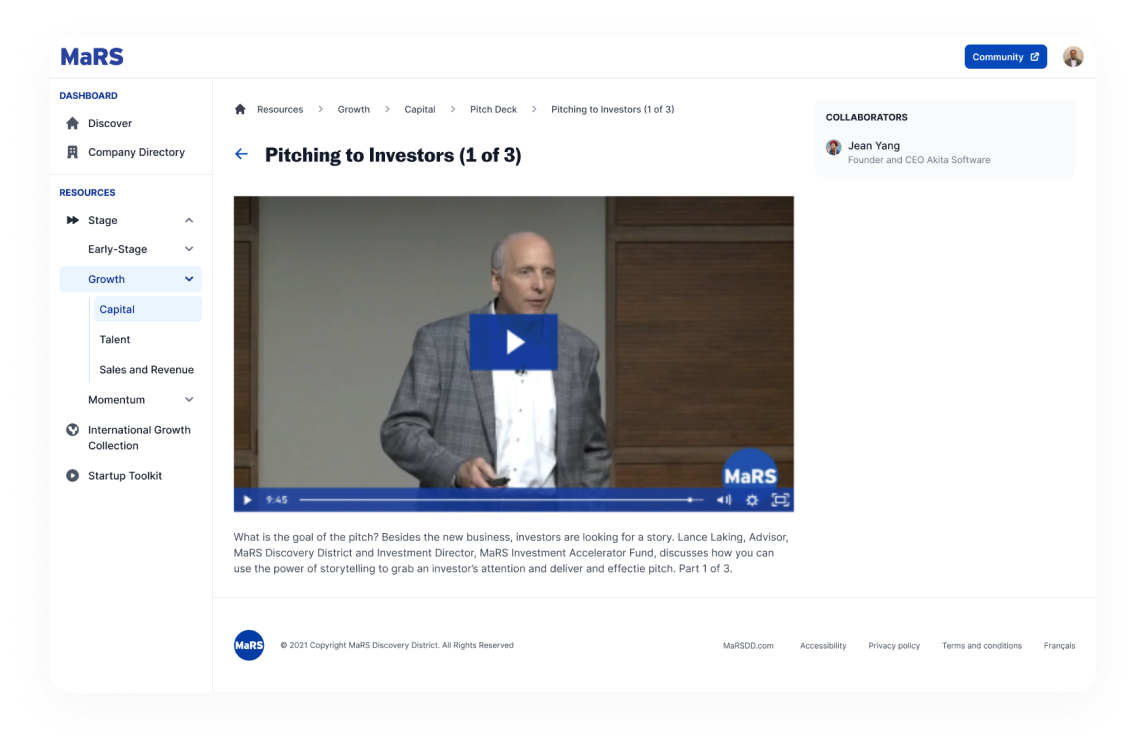Click the video timeline track
The height and width of the screenshot is (753, 1144).
pyautogui.click(x=501, y=500)
